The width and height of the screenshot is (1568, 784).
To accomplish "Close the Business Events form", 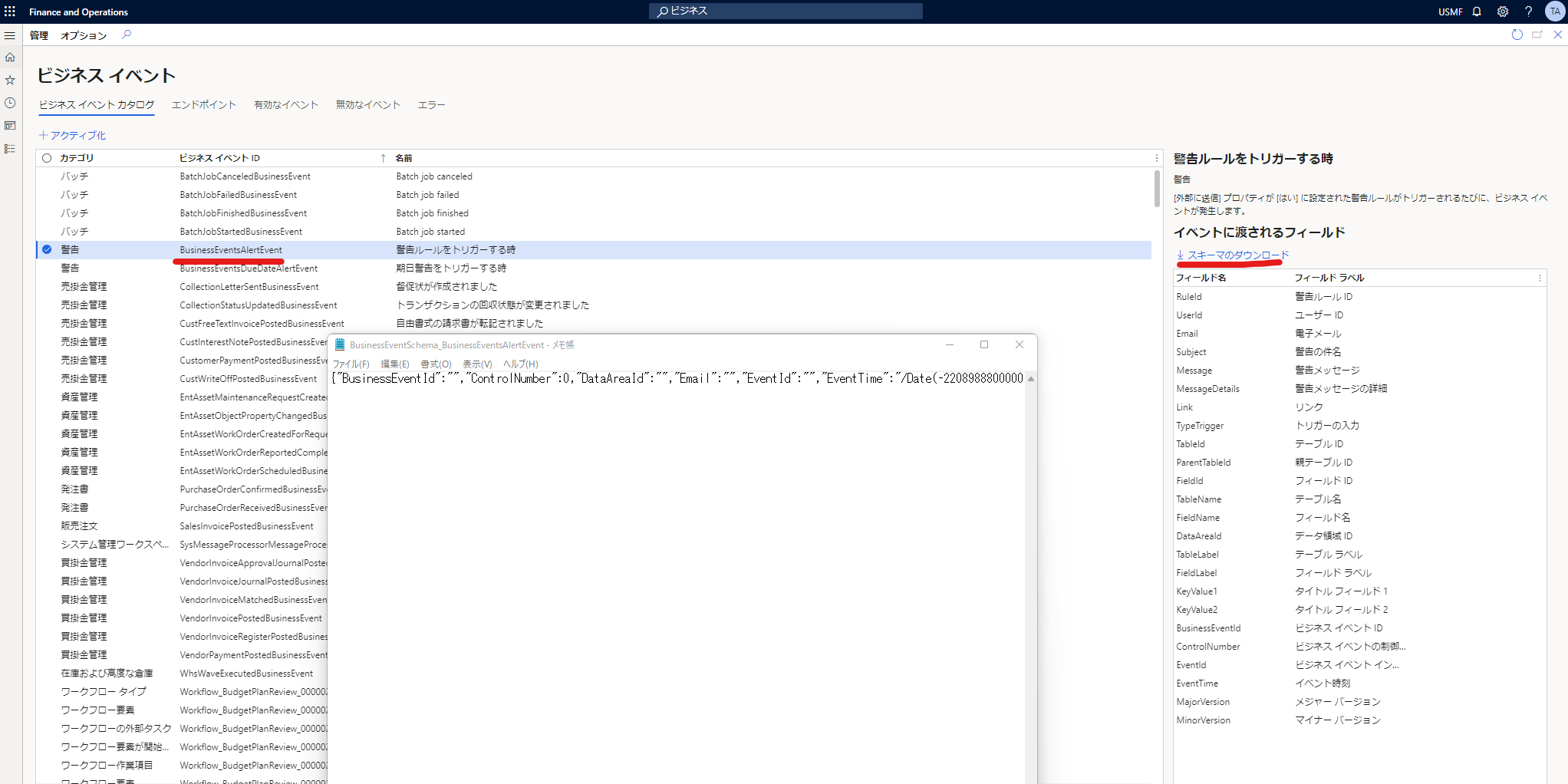I will (x=1558, y=35).
